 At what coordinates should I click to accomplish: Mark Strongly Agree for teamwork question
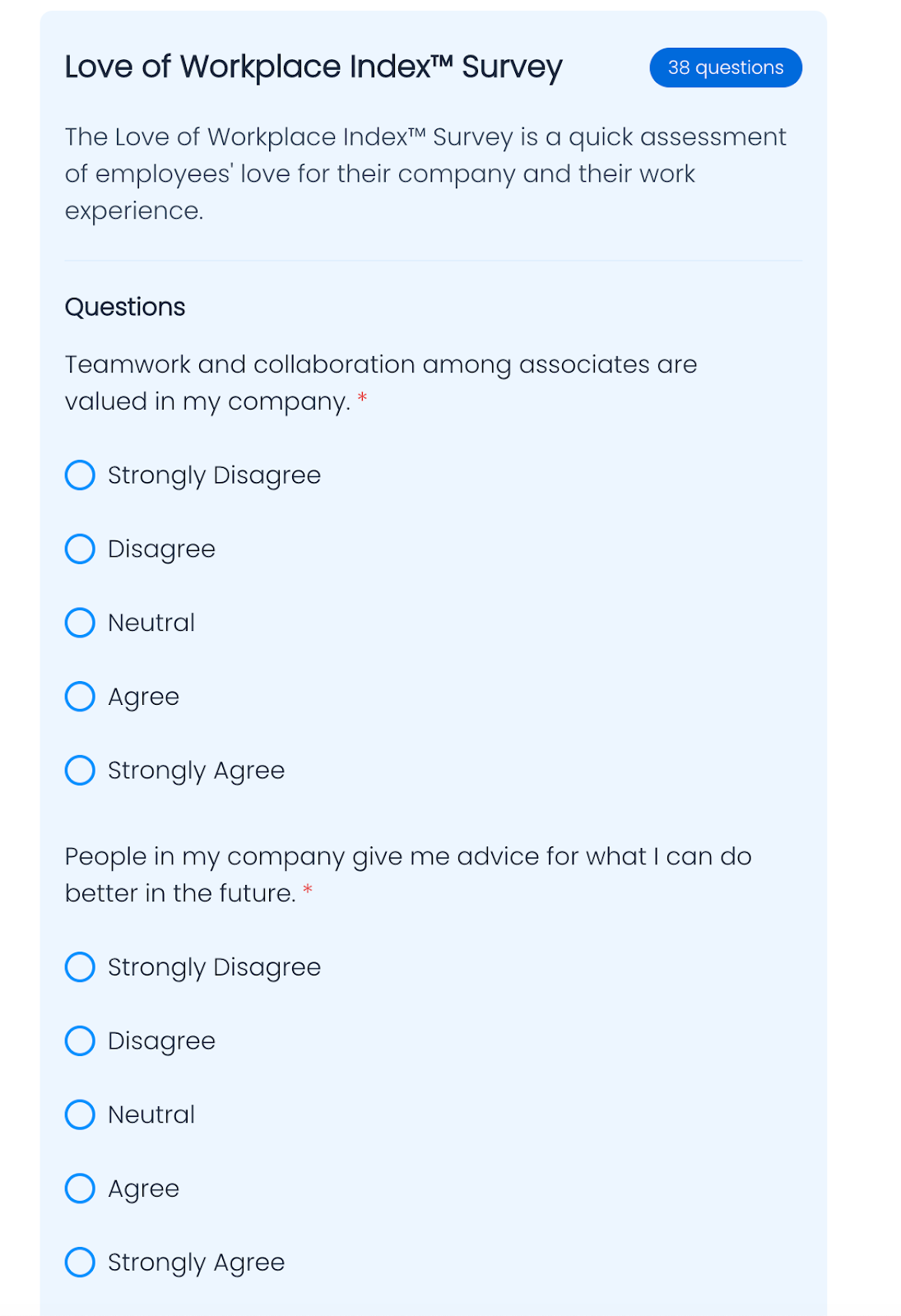pos(80,771)
